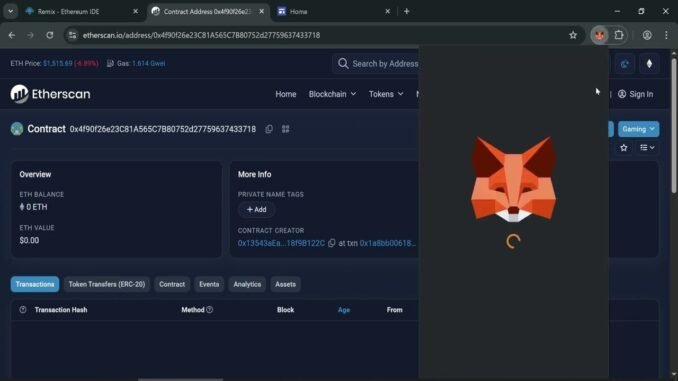Click the Transaction Hash help icon
This screenshot has height=381, width=678.
click(23, 310)
